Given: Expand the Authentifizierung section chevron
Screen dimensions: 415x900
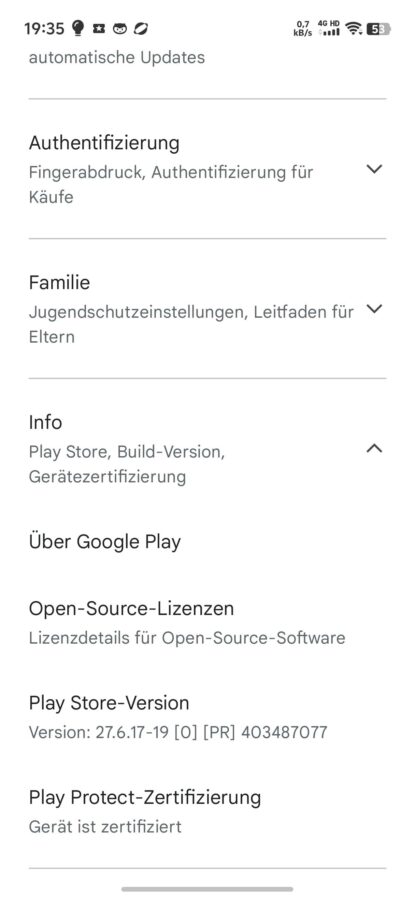Looking at the screenshot, I should tap(374, 169).
